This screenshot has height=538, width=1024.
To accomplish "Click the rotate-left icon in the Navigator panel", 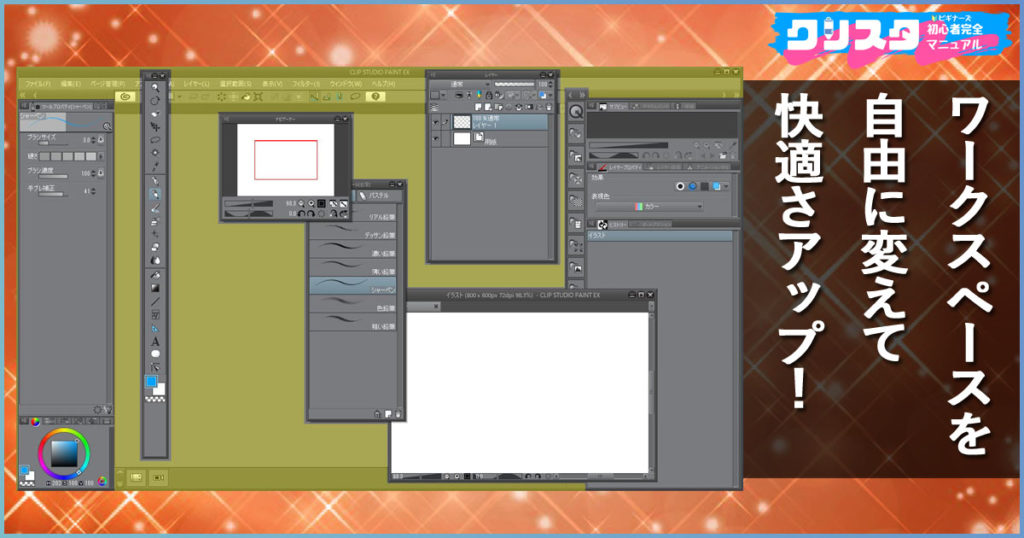I will pyautogui.click(x=301, y=213).
